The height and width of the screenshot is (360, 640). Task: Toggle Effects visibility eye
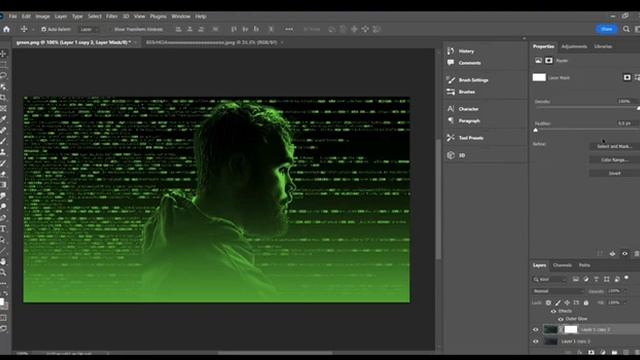[553, 311]
